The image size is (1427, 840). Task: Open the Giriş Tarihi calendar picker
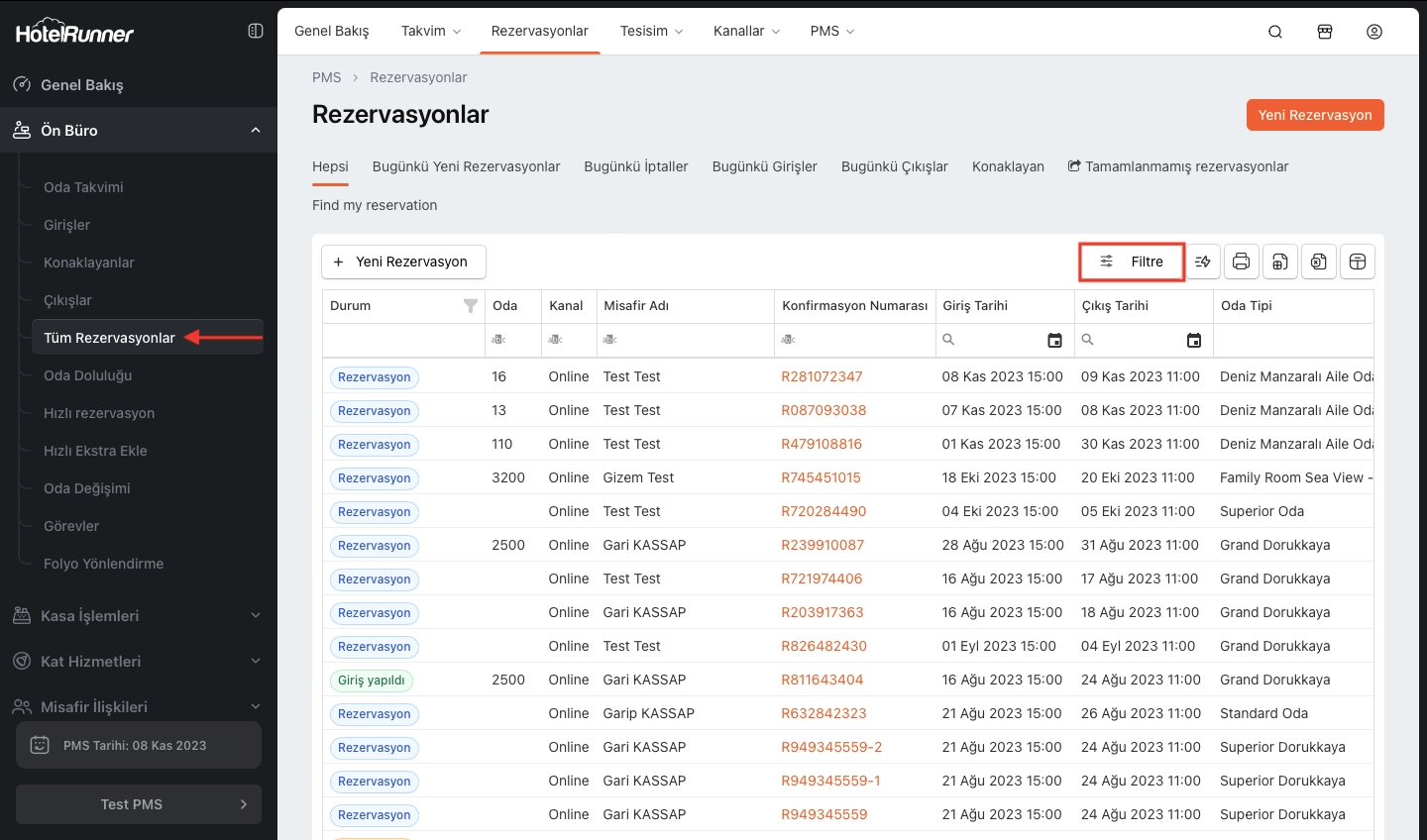point(1054,340)
